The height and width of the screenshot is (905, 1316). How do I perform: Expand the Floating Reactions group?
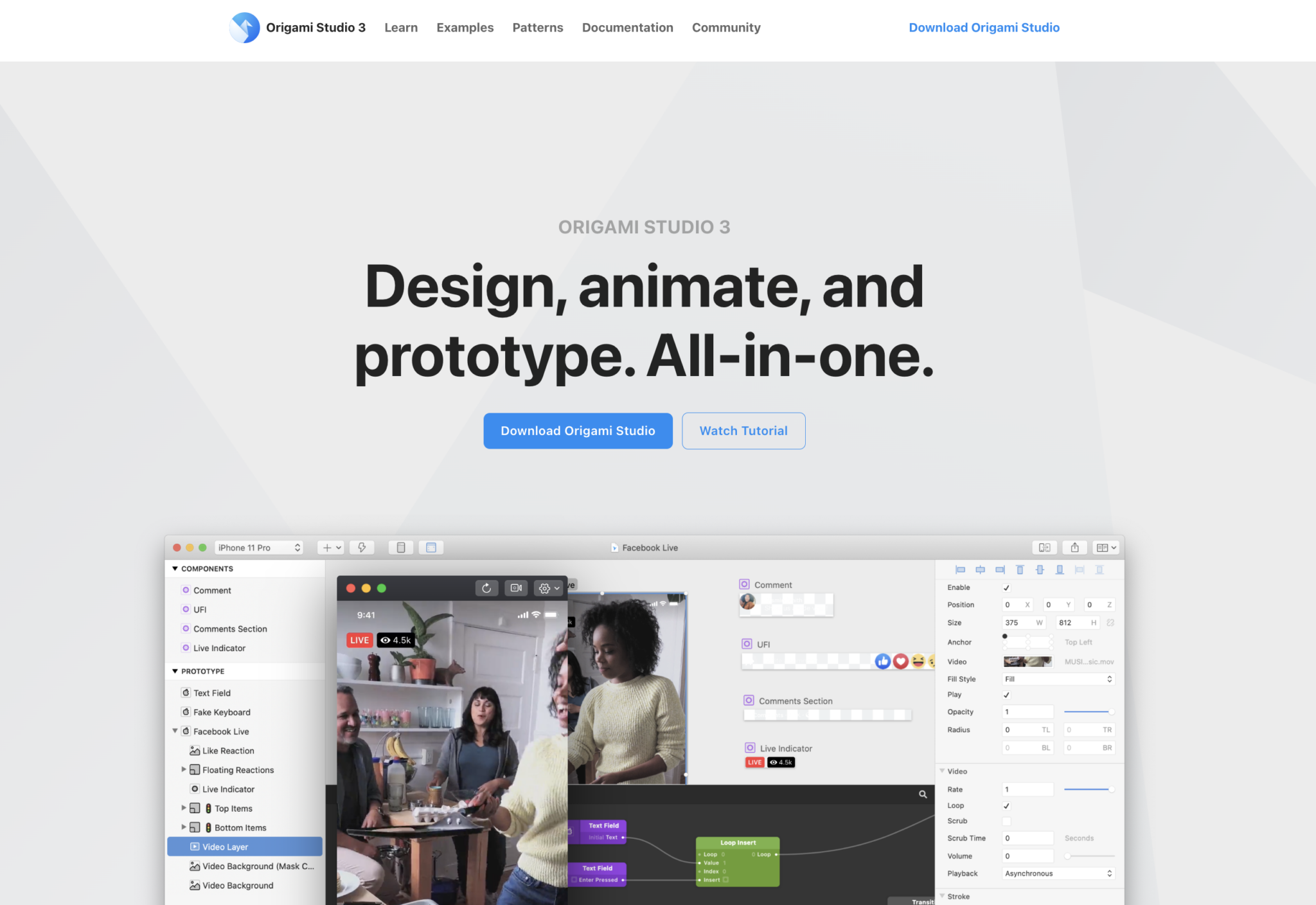click(184, 769)
